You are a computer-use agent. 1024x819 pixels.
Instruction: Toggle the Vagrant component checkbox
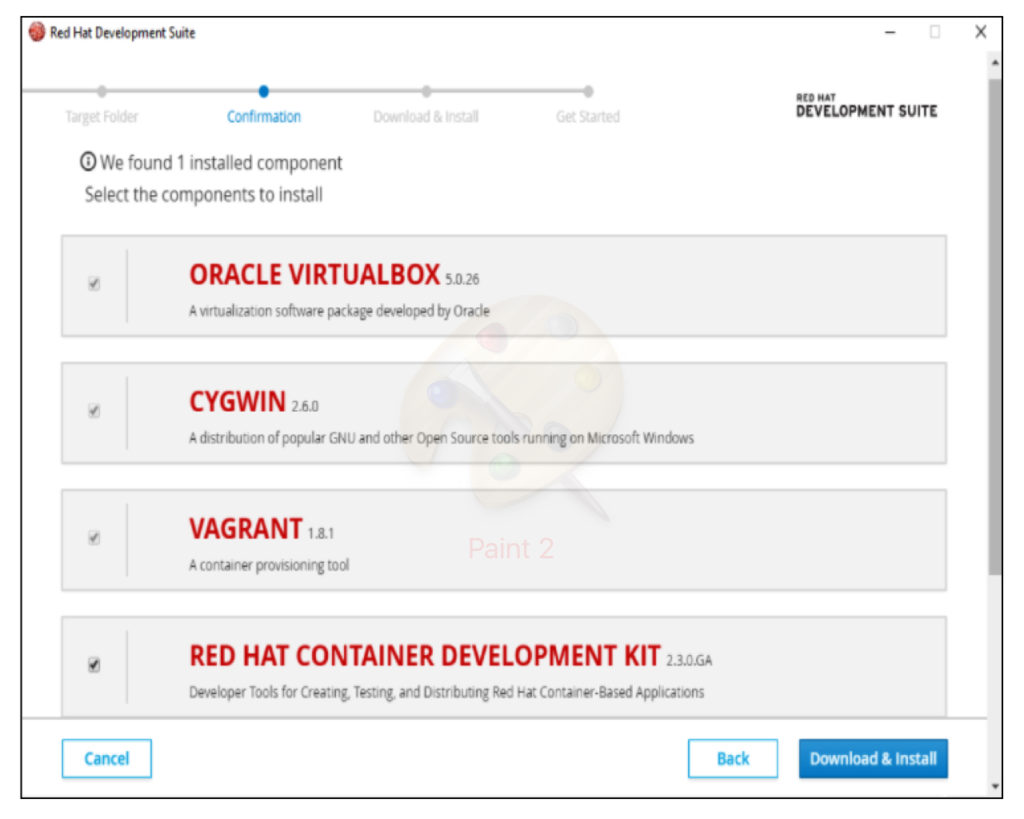(x=94, y=538)
